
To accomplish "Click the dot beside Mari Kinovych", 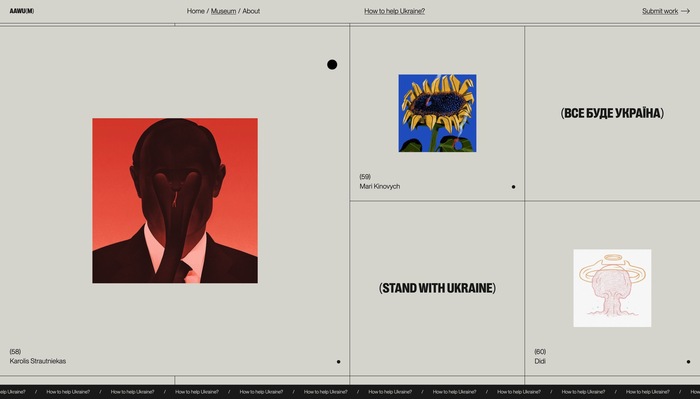I will 513,187.
